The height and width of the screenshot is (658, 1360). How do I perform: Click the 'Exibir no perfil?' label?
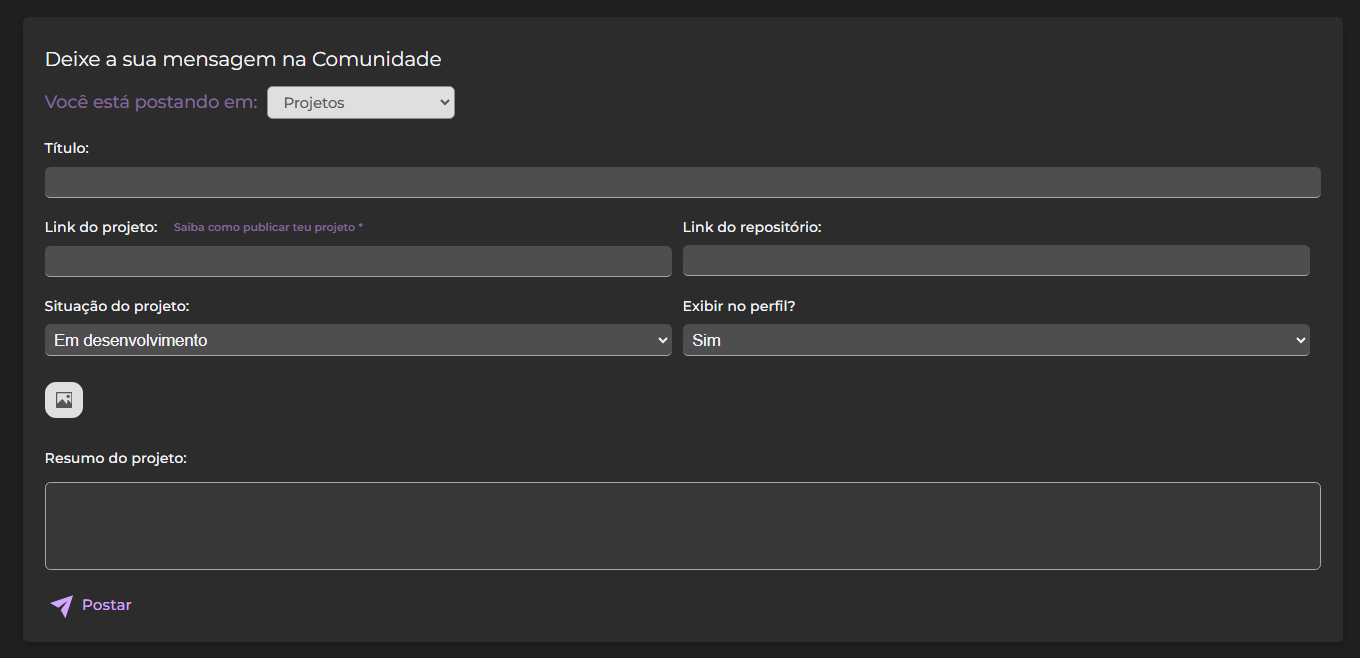(739, 306)
